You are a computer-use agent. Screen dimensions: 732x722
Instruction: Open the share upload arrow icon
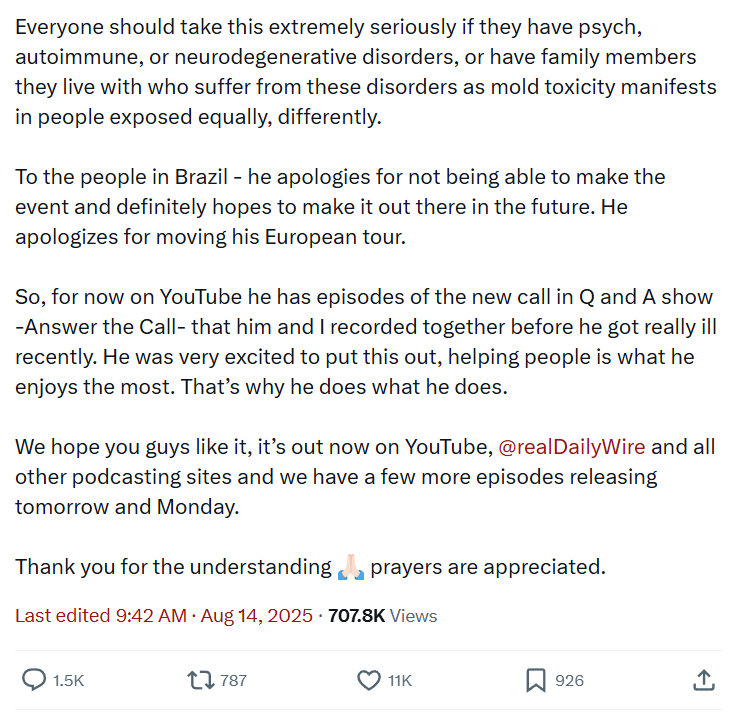704,680
